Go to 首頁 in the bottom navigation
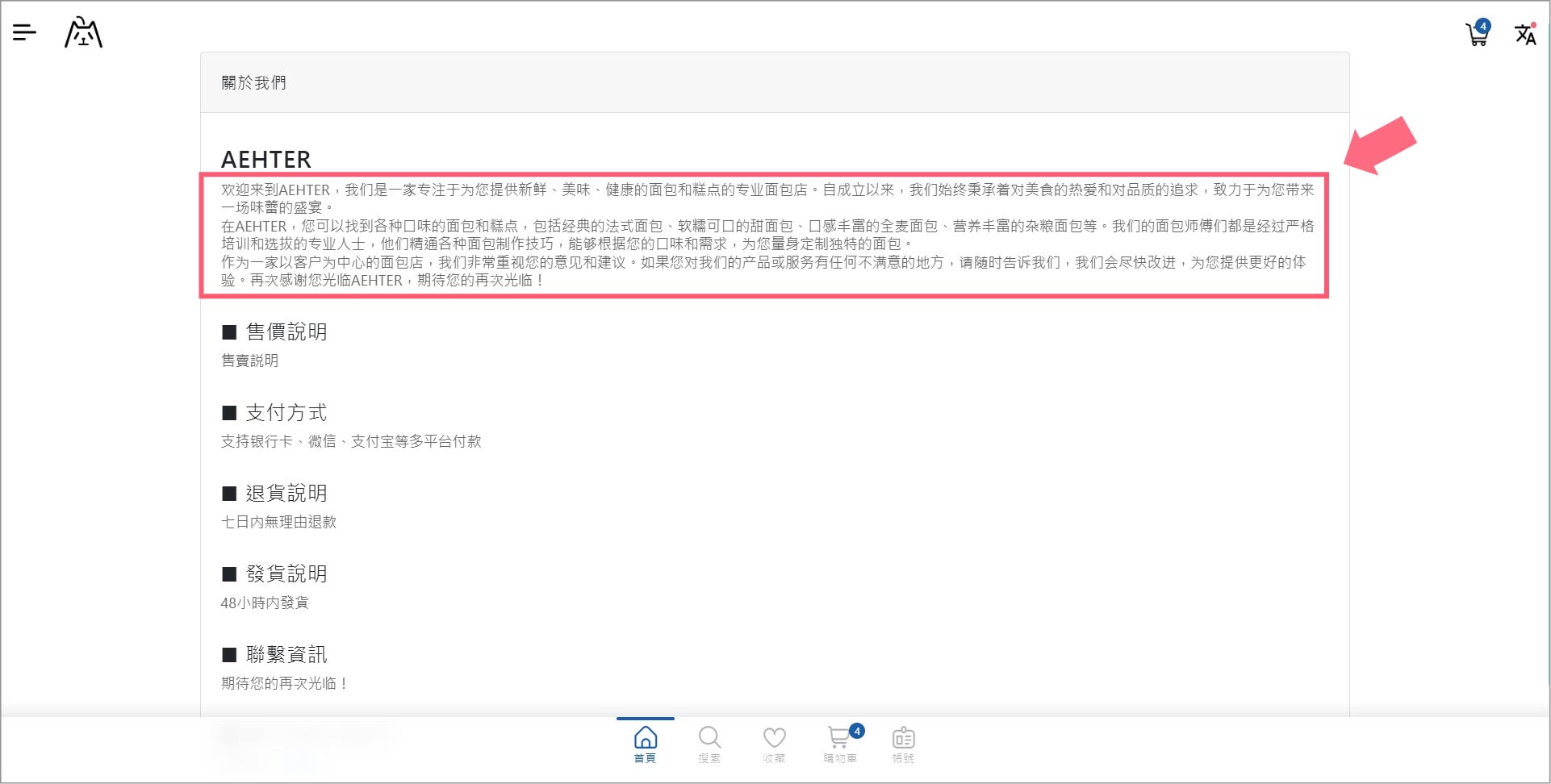This screenshot has height=784, width=1551. pyautogui.click(x=645, y=744)
